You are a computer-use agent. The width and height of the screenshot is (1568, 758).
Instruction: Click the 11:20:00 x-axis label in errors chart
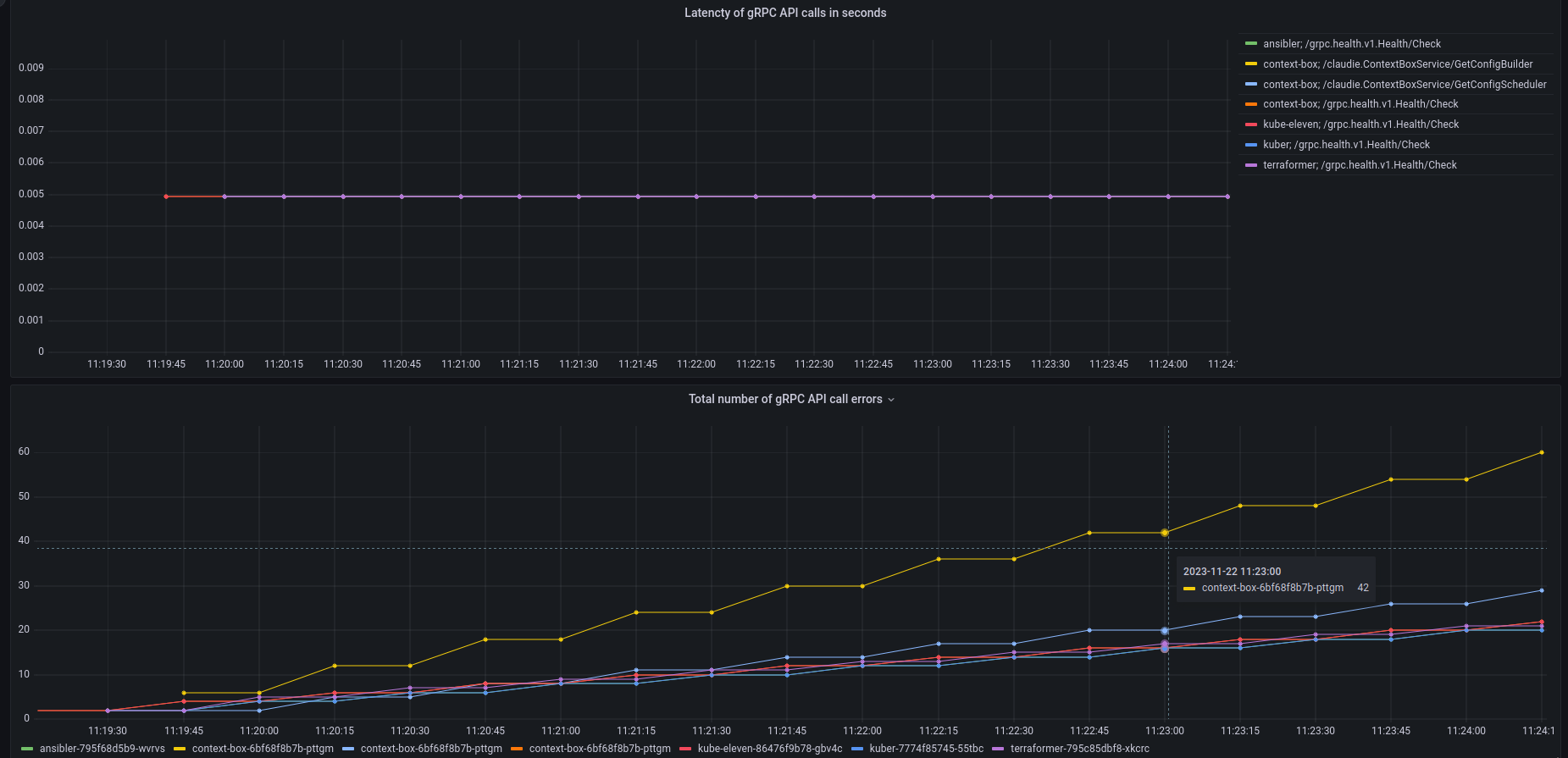tap(259, 731)
